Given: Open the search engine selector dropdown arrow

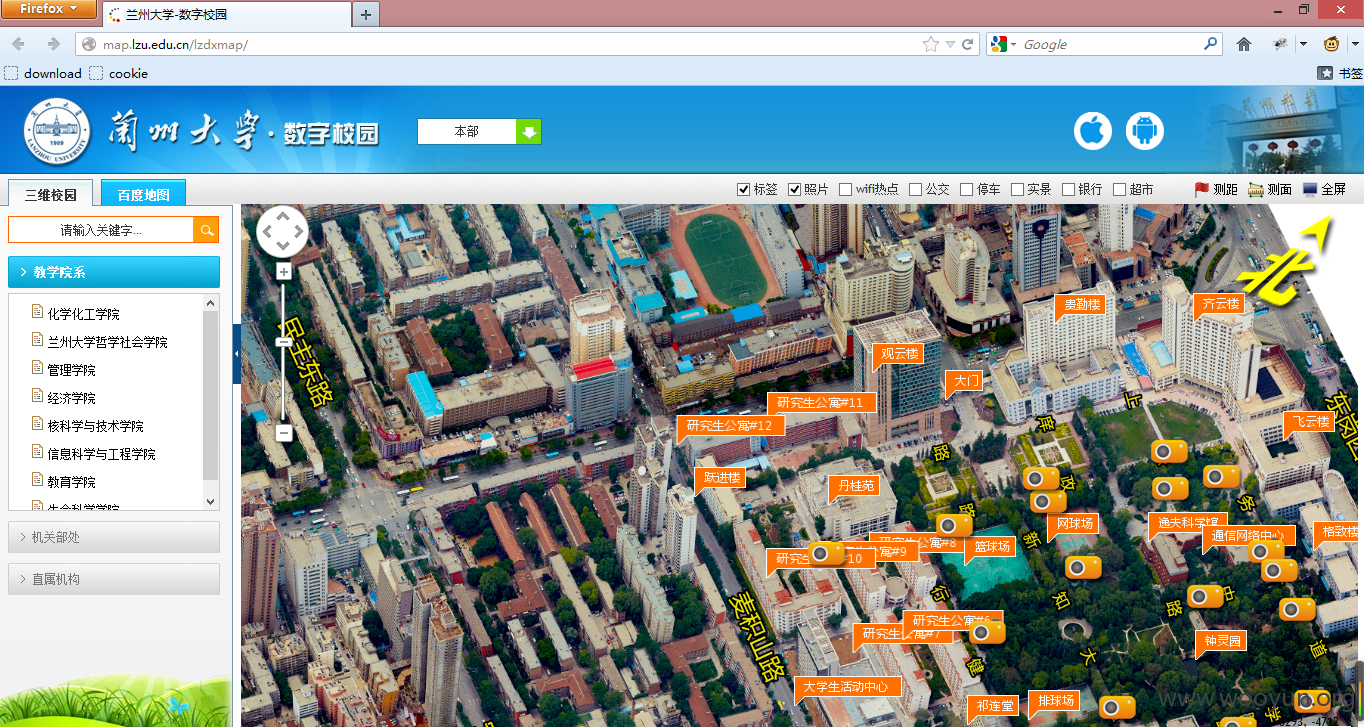Looking at the screenshot, I should pos(1013,44).
